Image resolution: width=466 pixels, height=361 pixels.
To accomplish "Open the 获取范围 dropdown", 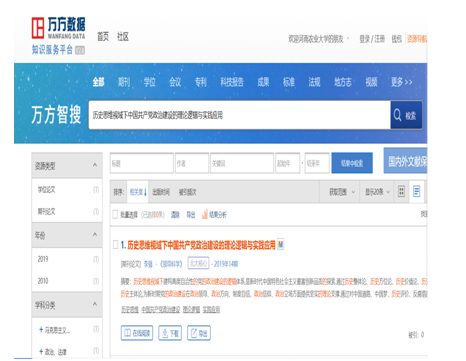I will click(x=342, y=192).
